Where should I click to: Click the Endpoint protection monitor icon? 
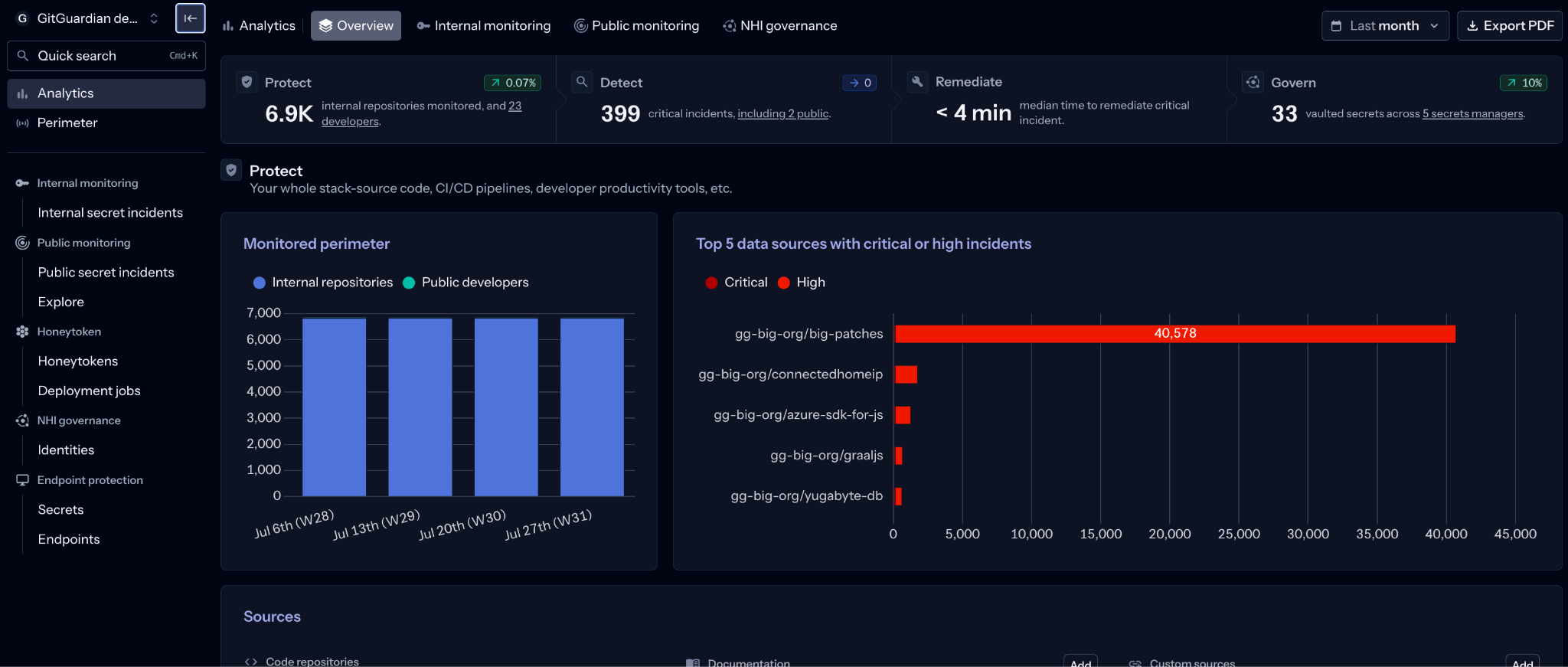click(x=22, y=480)
